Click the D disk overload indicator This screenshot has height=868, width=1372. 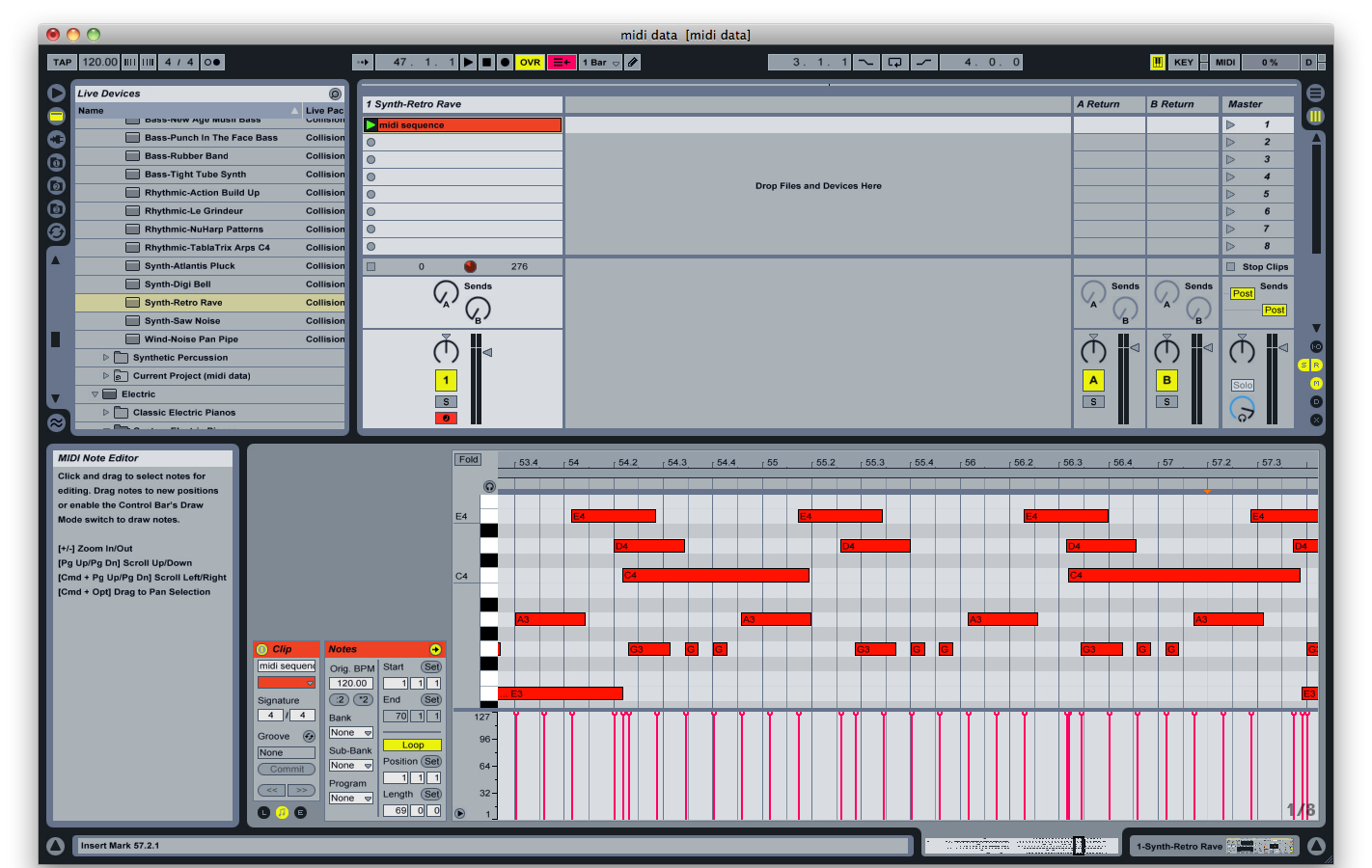pos(1309,62)
